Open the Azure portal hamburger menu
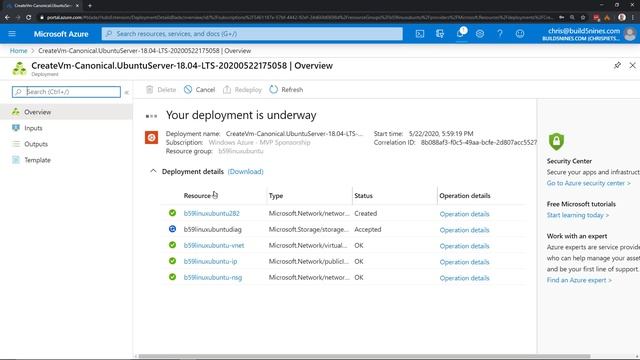 12,34
